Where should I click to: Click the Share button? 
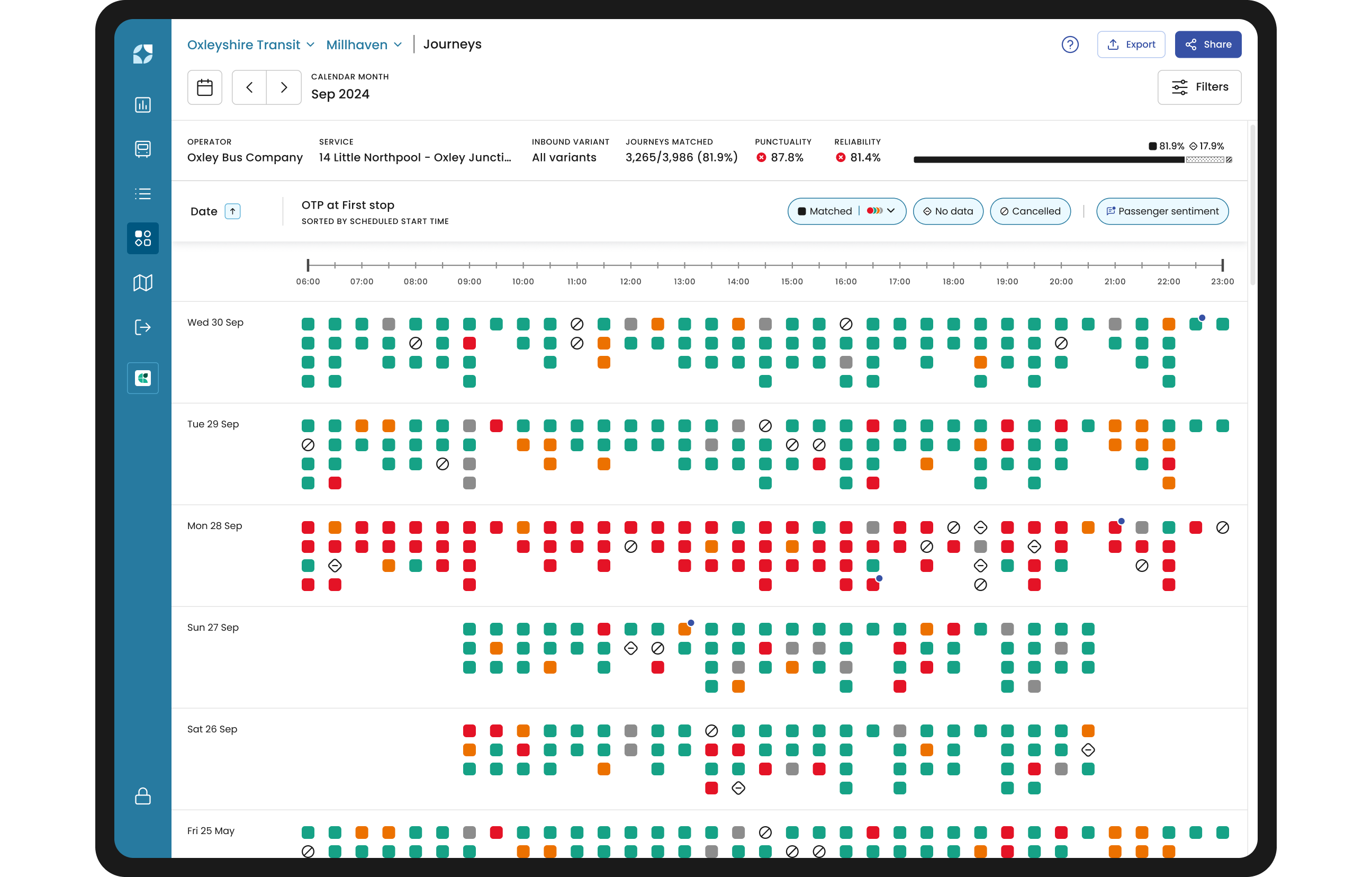pyautogui.click(x=1207, y=44)
